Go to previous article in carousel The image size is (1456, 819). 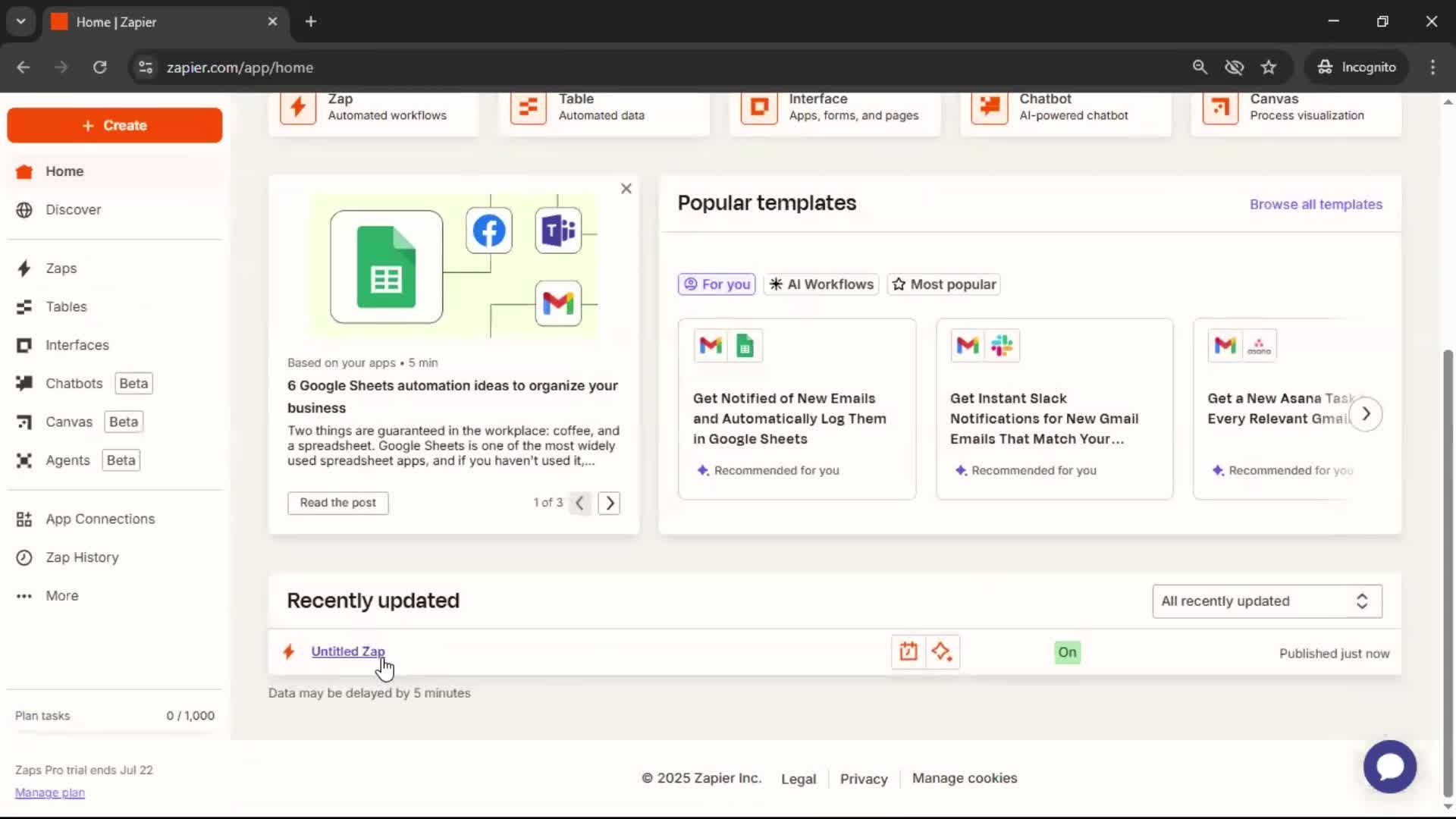[x=579, y=503]
